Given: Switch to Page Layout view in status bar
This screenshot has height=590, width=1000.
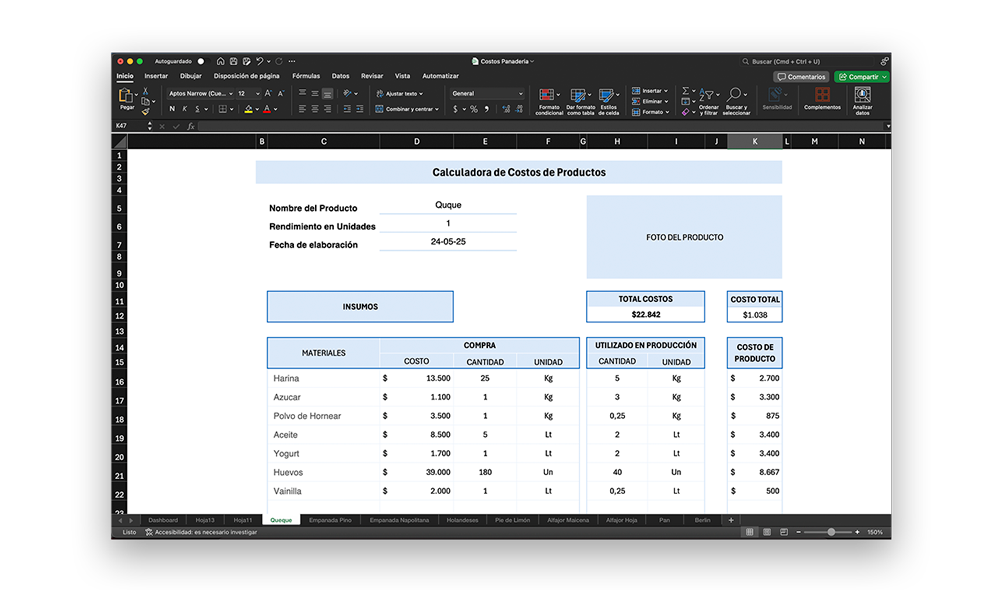Looking at the screenshot, I should coord(767,532).
